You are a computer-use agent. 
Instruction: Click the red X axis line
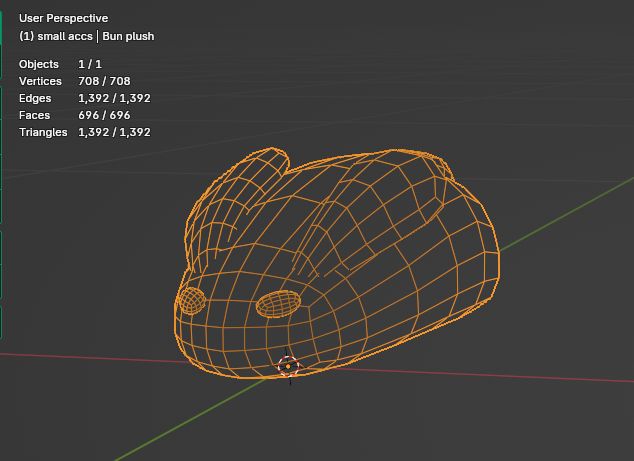(x=485, y=375)
